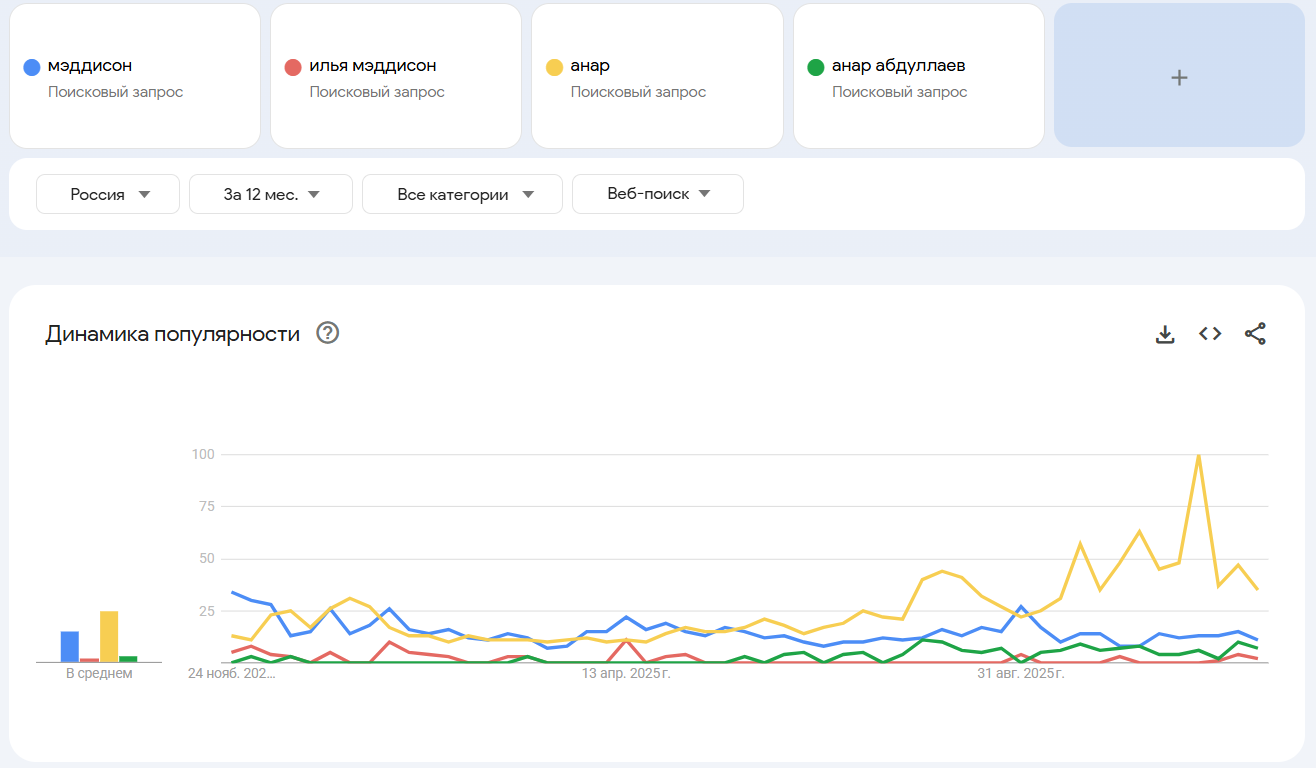The width and height of the screenshot is (1316, 768).
Task: Click the yellow average bar in В среднем
Action: click(x=109, y=637)
